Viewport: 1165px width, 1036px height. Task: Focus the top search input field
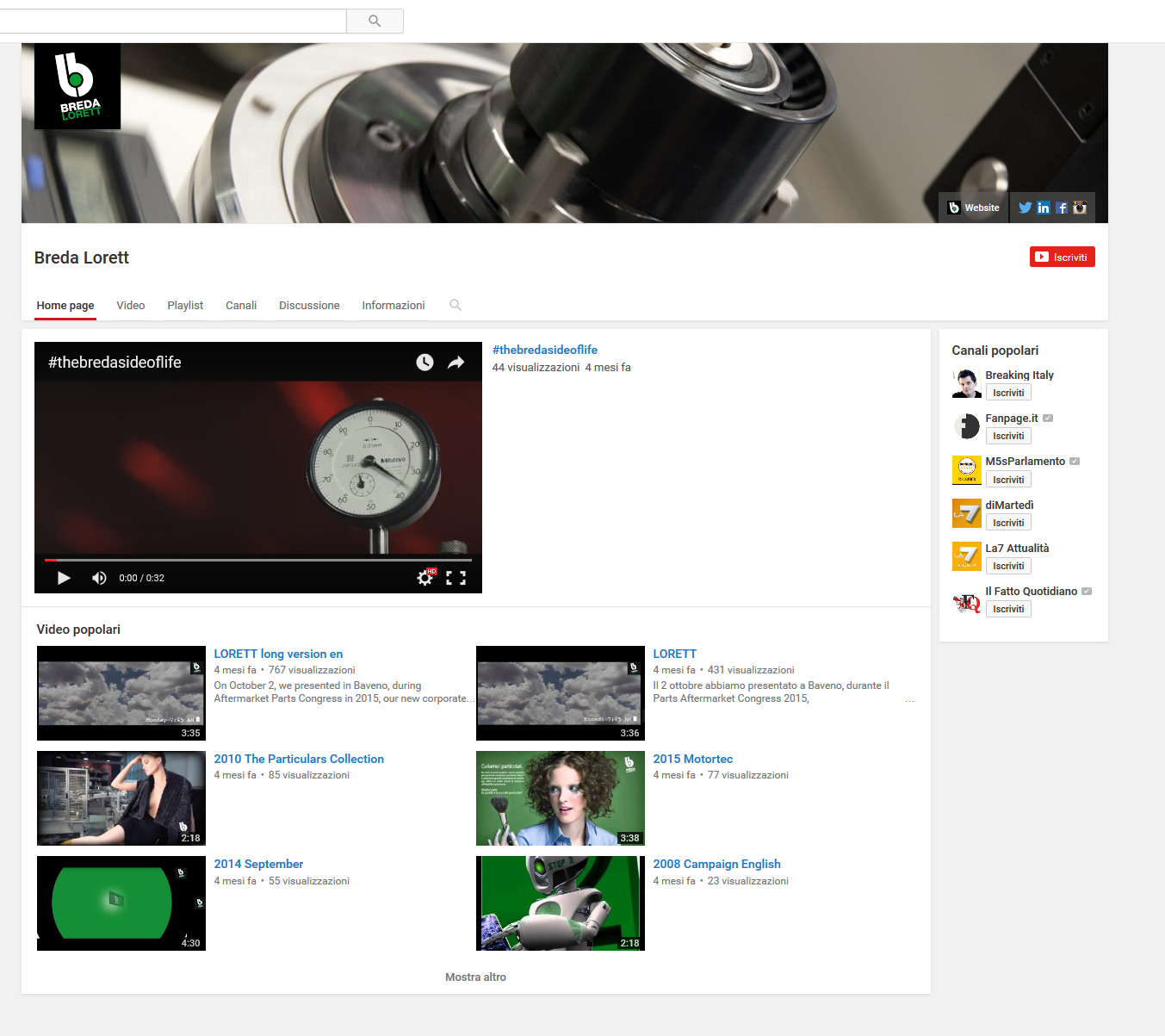coord(172,21)
